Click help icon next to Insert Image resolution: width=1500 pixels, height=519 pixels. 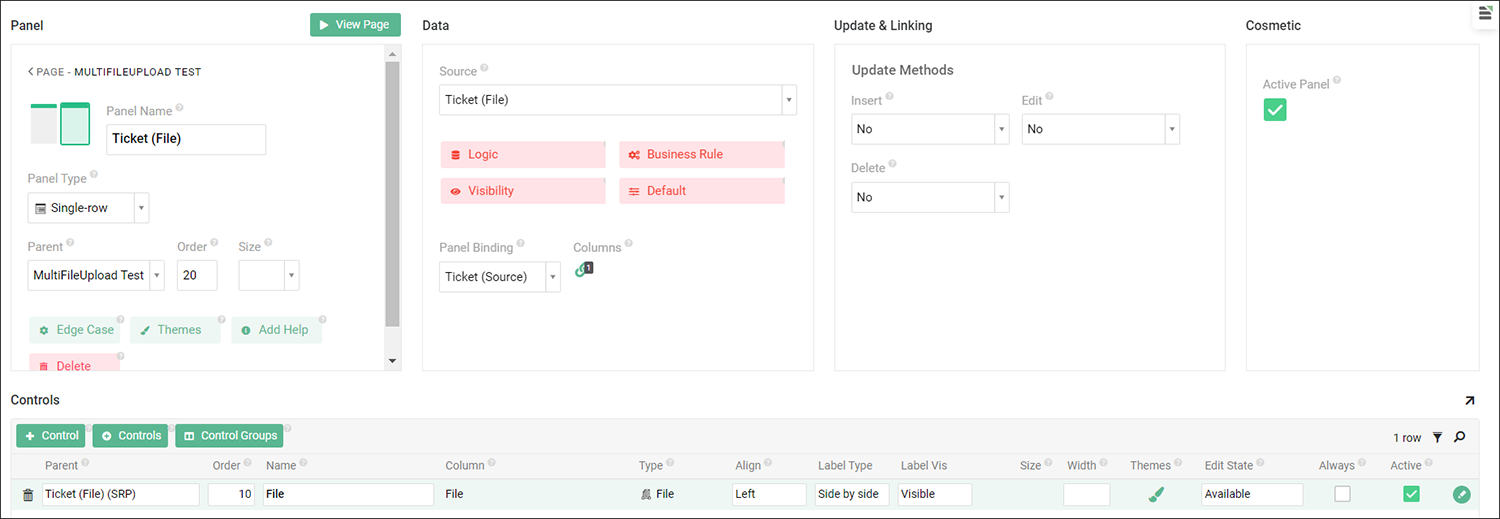pyautogui.click(x=889, y=97)
